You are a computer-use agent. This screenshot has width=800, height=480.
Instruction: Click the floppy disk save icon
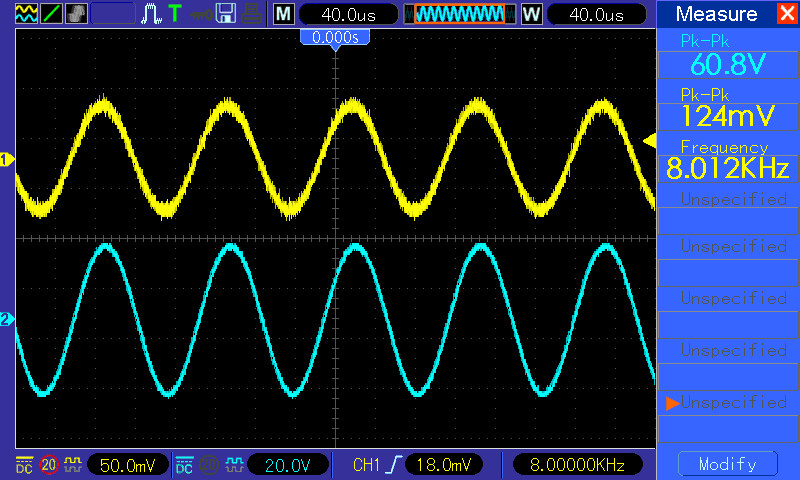tap(227, 14)
